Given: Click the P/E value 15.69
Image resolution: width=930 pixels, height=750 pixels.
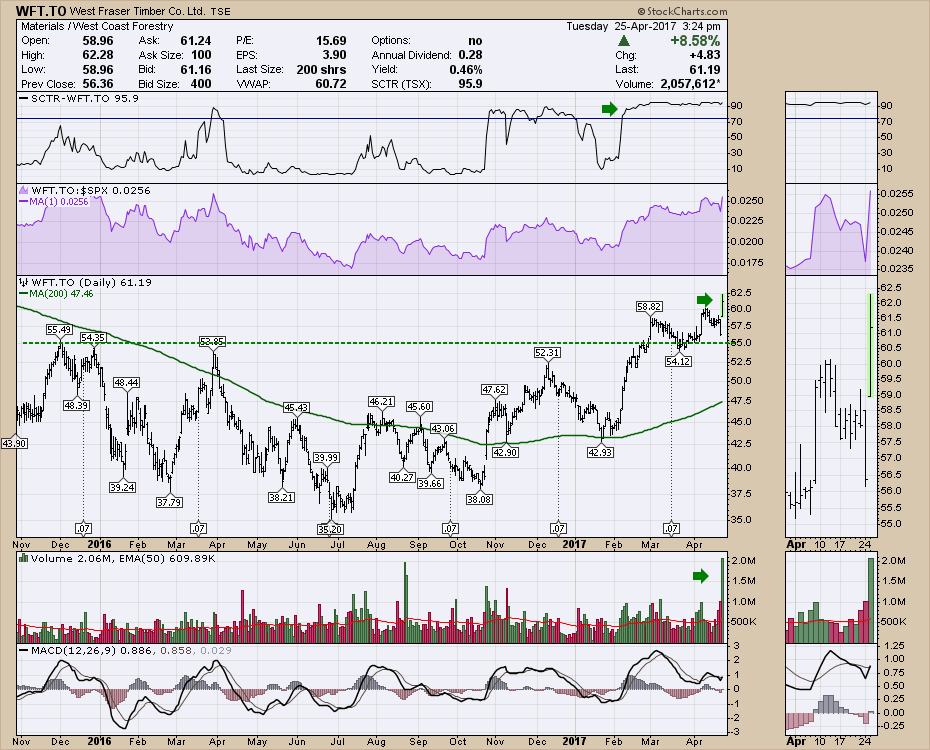Looking at the screenshot, I should pos(331,41).
